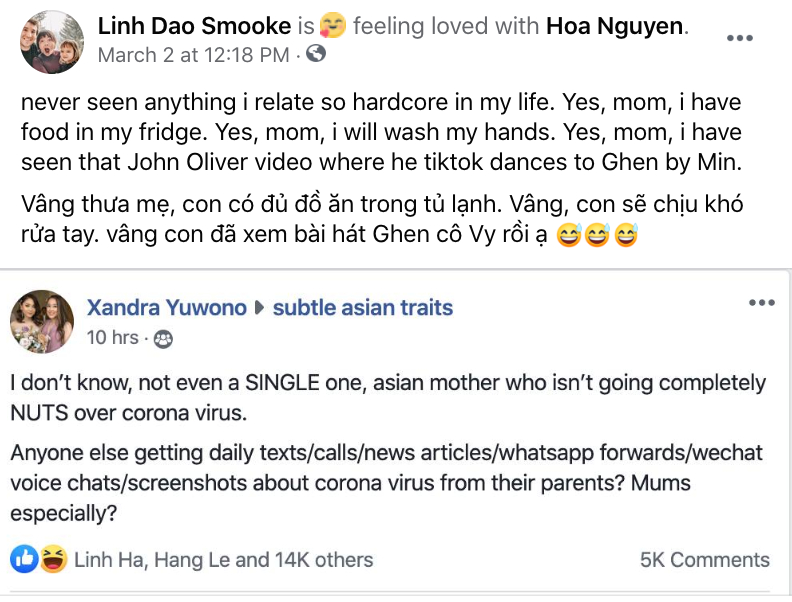Open the top post options menu
This screenshot has height=602, width=792.
pyautogui.click(x=739, y=38)
